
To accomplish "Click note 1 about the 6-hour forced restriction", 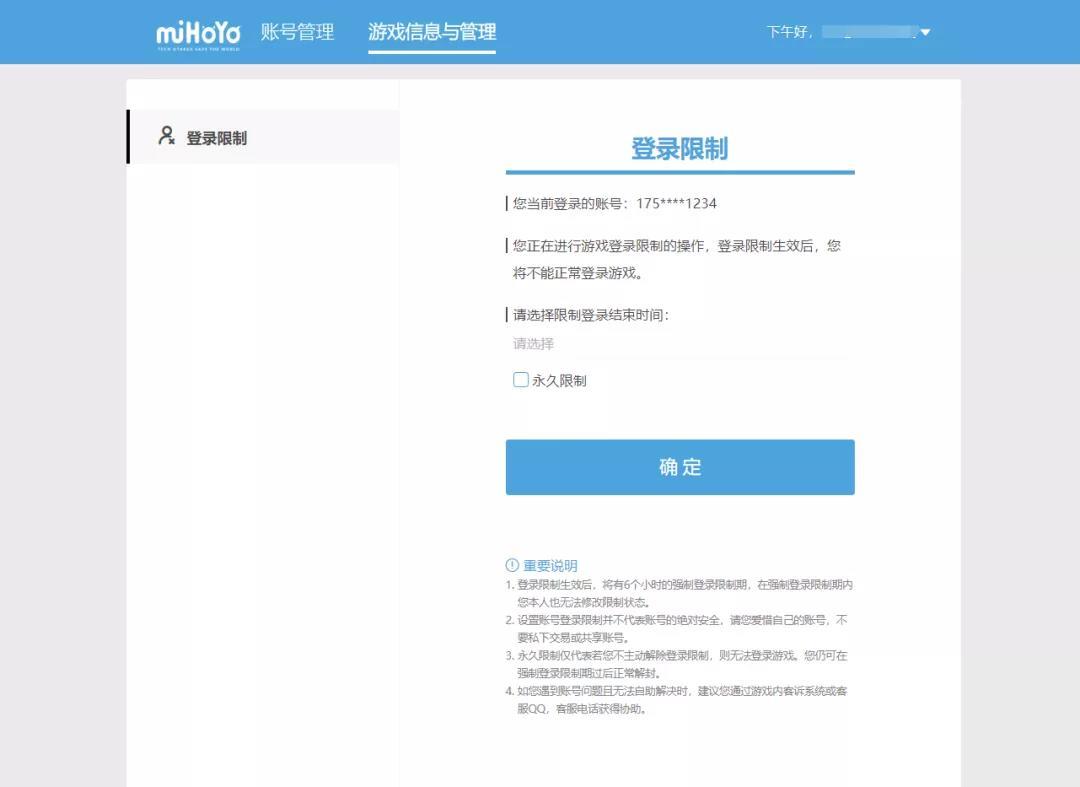I will point(679,593).
